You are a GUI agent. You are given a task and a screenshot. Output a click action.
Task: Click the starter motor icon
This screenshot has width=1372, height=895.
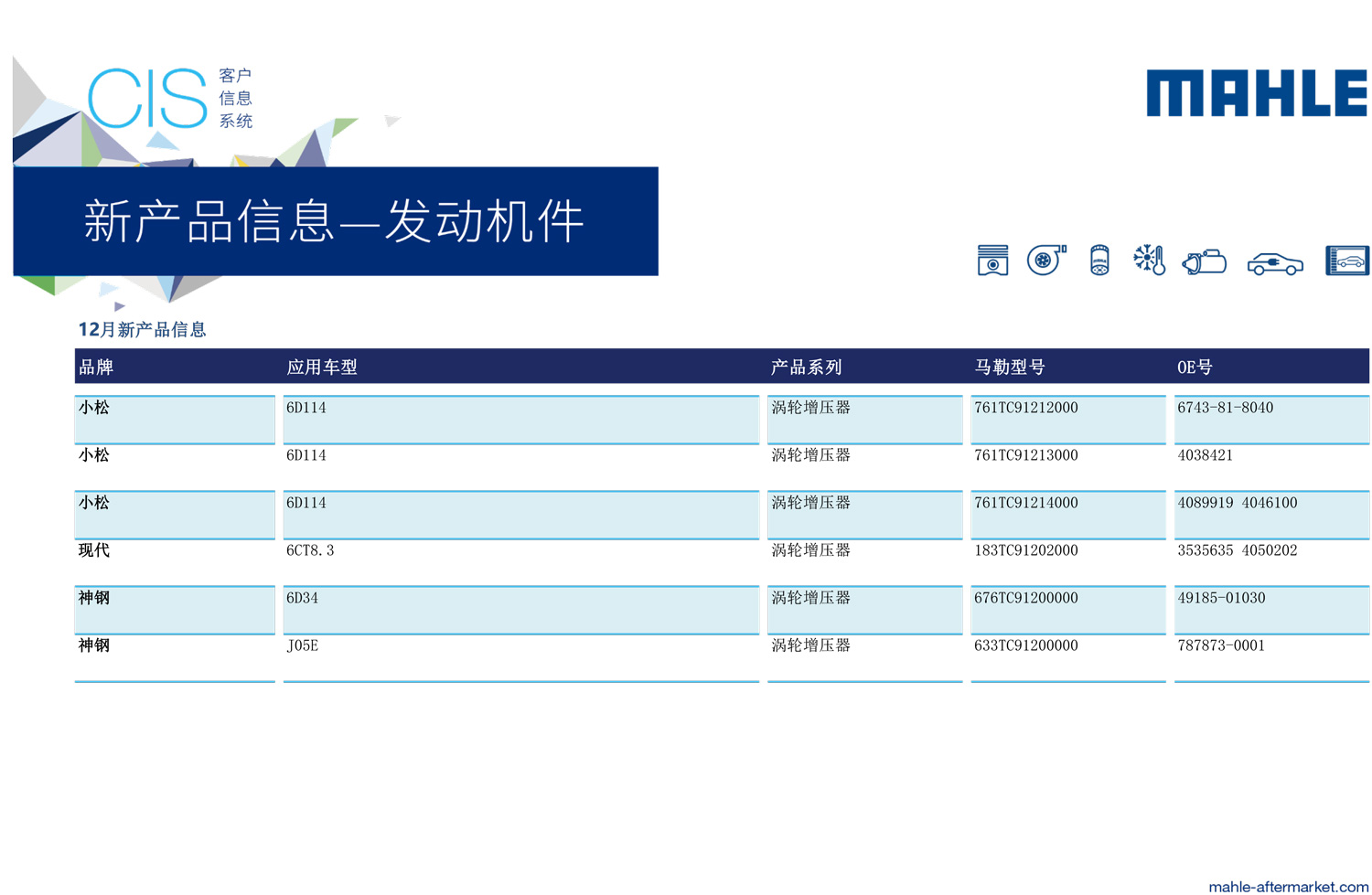1205,262
